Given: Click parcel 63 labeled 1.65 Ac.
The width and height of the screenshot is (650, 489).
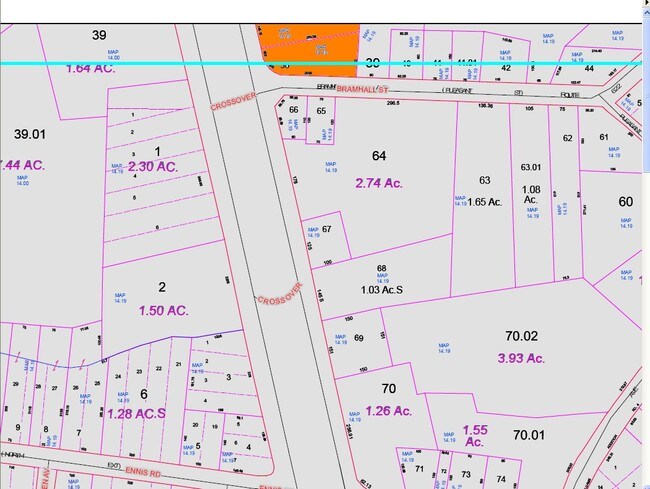Looking at the screenshot, I should pyautogui.click(x=484, y=192).
